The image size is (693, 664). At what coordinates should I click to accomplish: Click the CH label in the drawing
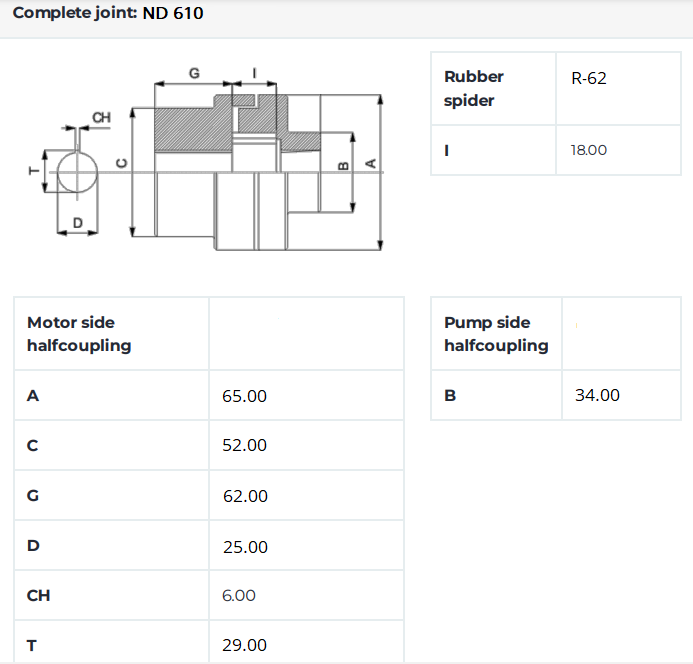click(x=101, y=117)
